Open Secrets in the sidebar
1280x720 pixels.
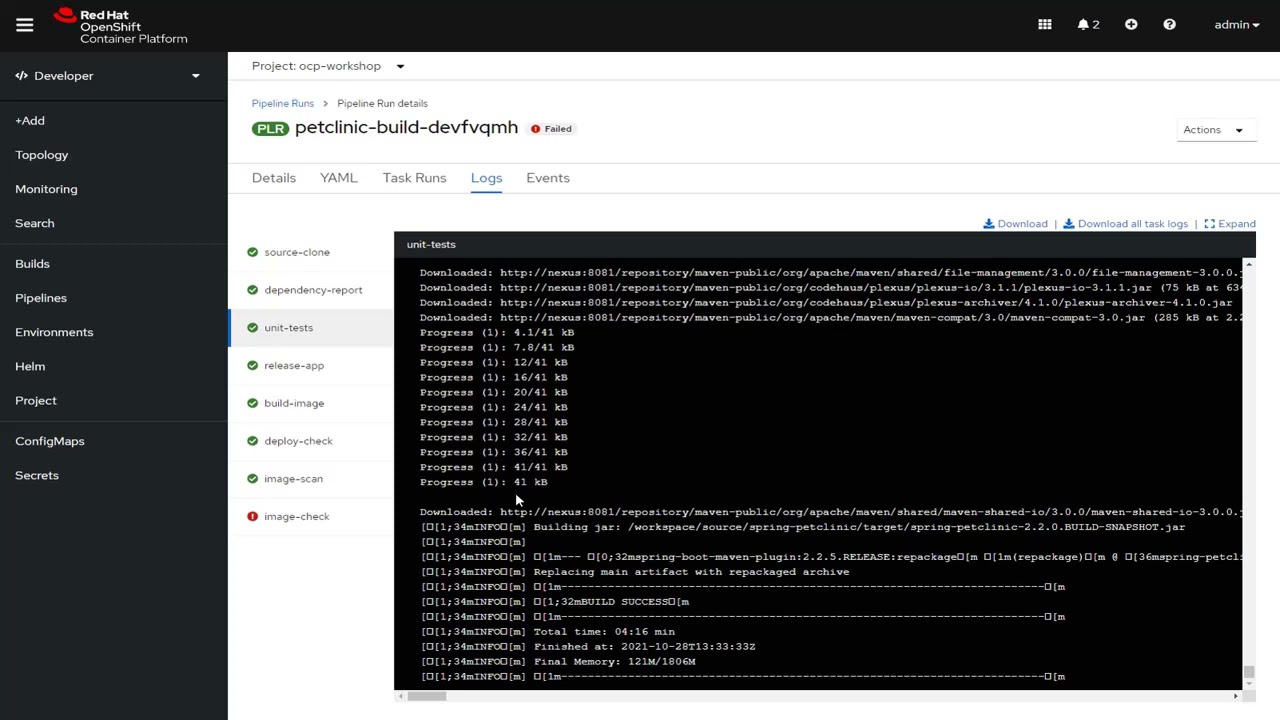pos(37,475)
